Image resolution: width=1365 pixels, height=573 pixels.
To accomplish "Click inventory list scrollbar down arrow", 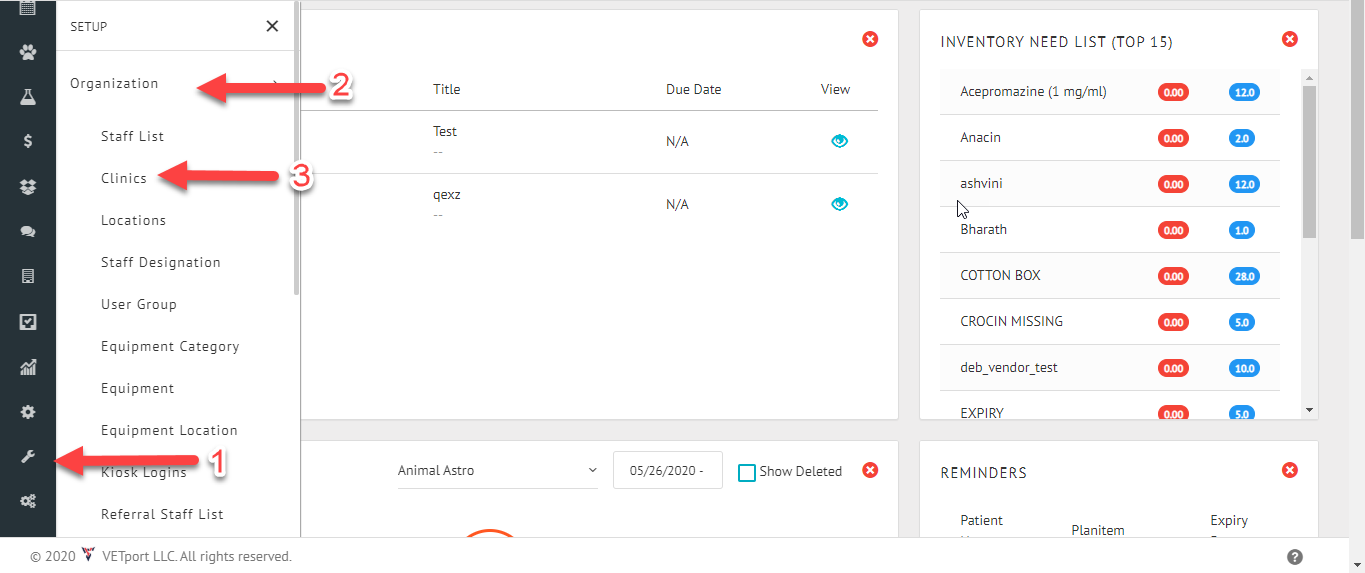I will [1309, 410].
